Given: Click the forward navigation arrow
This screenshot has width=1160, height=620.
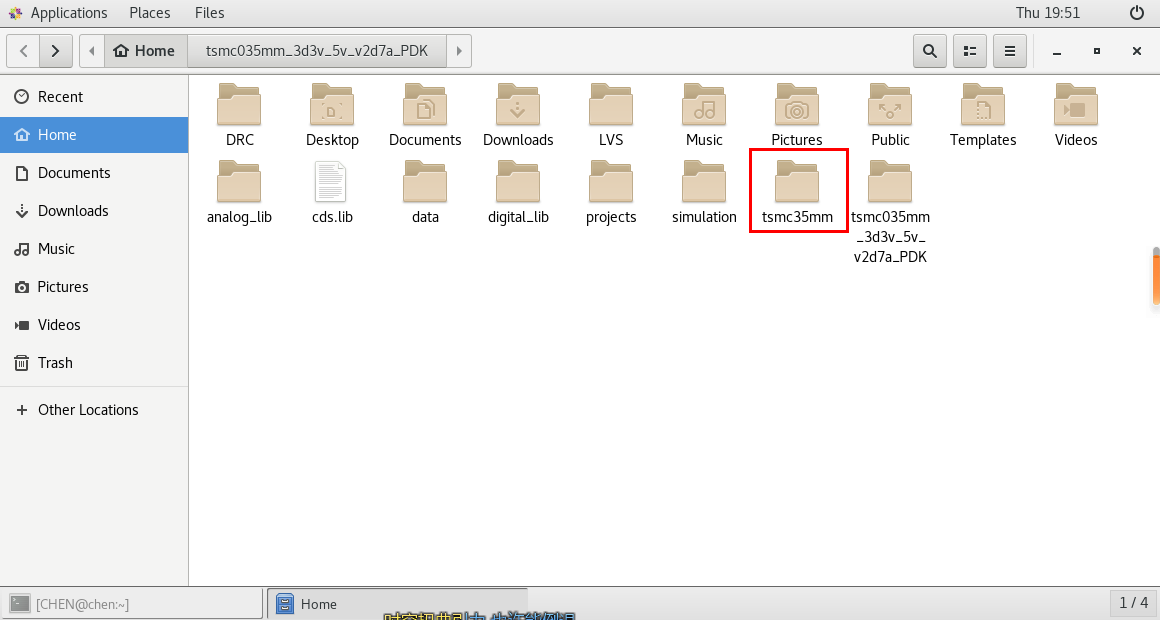Looking at the screenshot, I should click(56, 50).
